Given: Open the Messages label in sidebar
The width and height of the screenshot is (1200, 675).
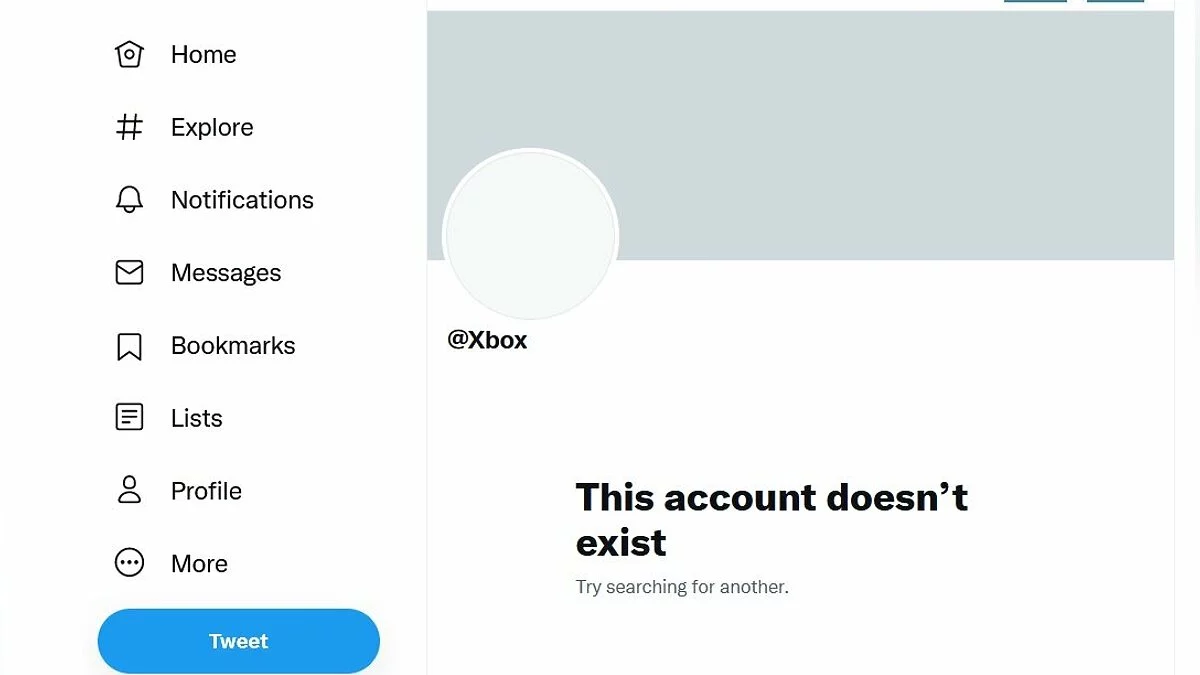Looking at the screenshot, I should click(x=226, y=273).
